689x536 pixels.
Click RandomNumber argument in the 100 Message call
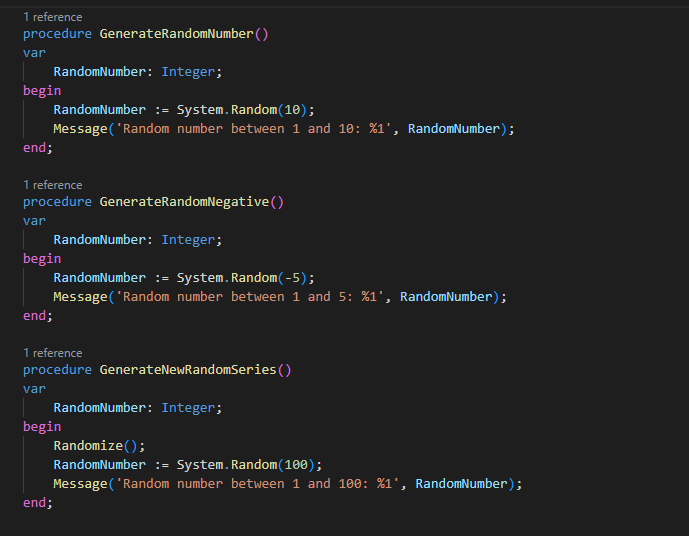click(461, 484)
